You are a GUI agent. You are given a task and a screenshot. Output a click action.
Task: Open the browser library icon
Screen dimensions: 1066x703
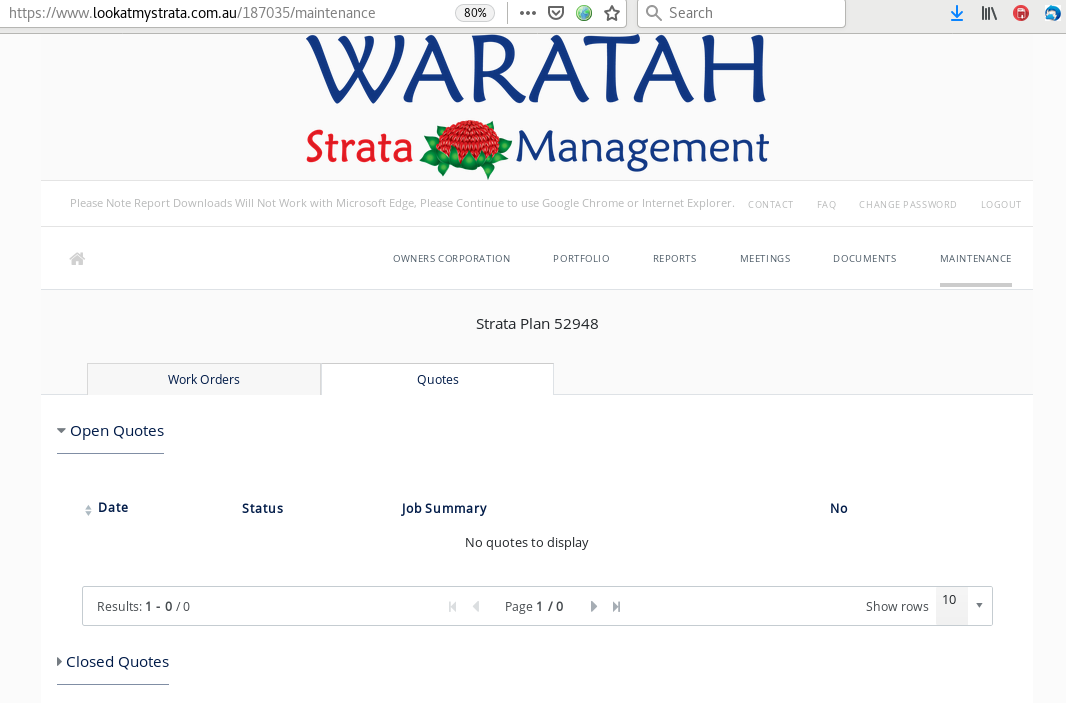(989, 13)
